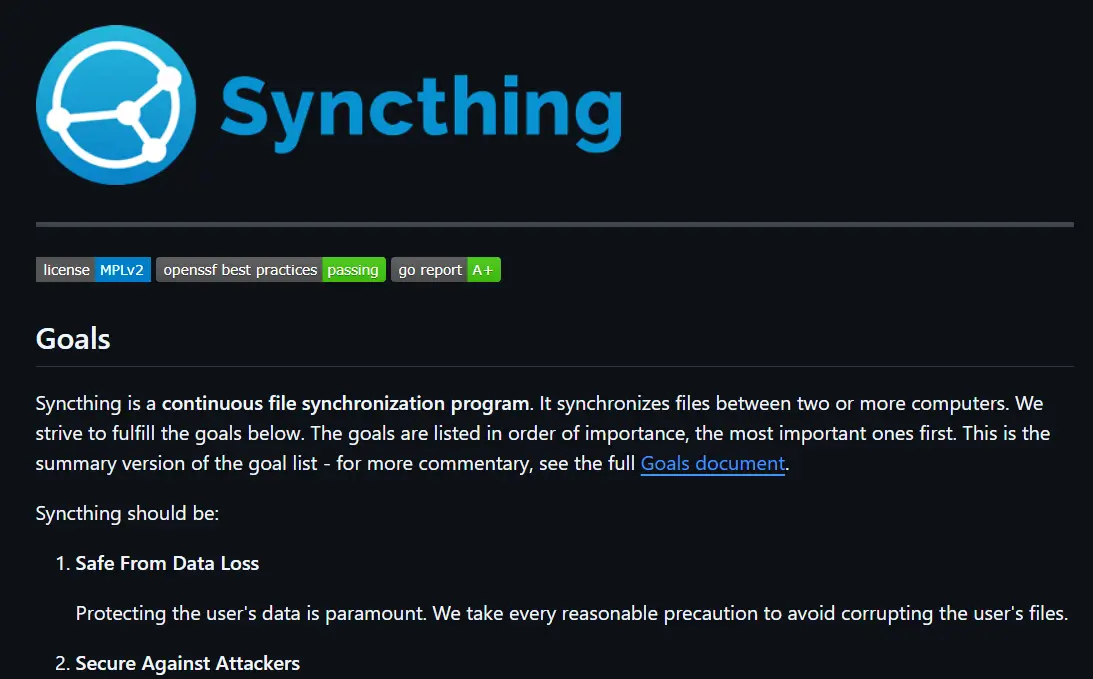1093x679 pixels.
Task: Click the "Secure Against Attackers" list item
Action: tap(187, 663)
